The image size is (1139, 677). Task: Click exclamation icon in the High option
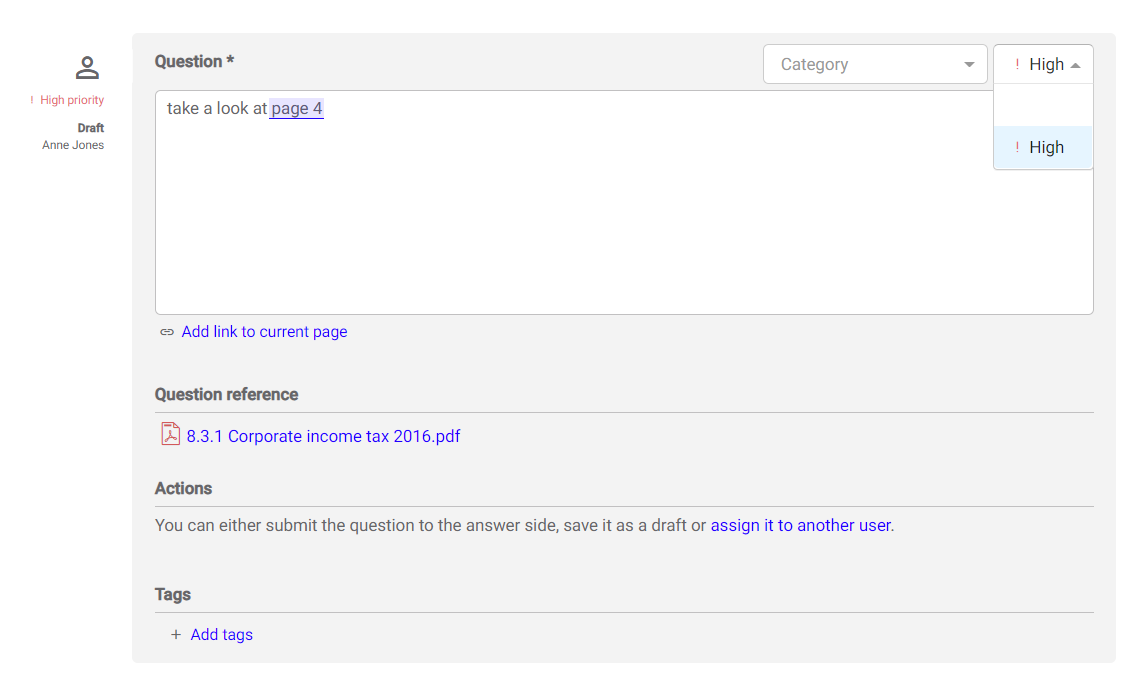click(1017, 147)
